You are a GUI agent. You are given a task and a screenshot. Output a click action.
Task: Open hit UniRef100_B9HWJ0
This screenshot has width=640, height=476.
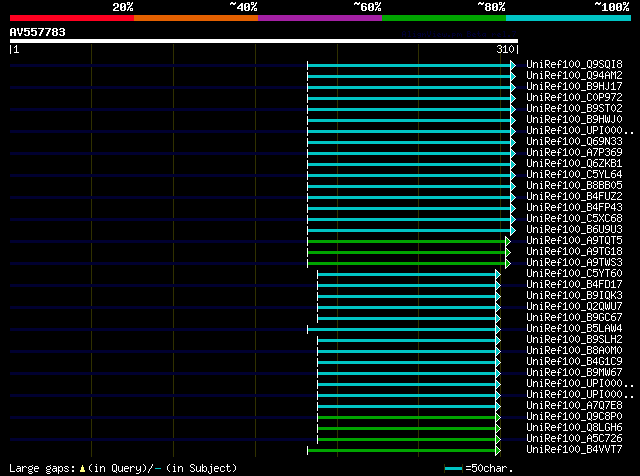574,120
